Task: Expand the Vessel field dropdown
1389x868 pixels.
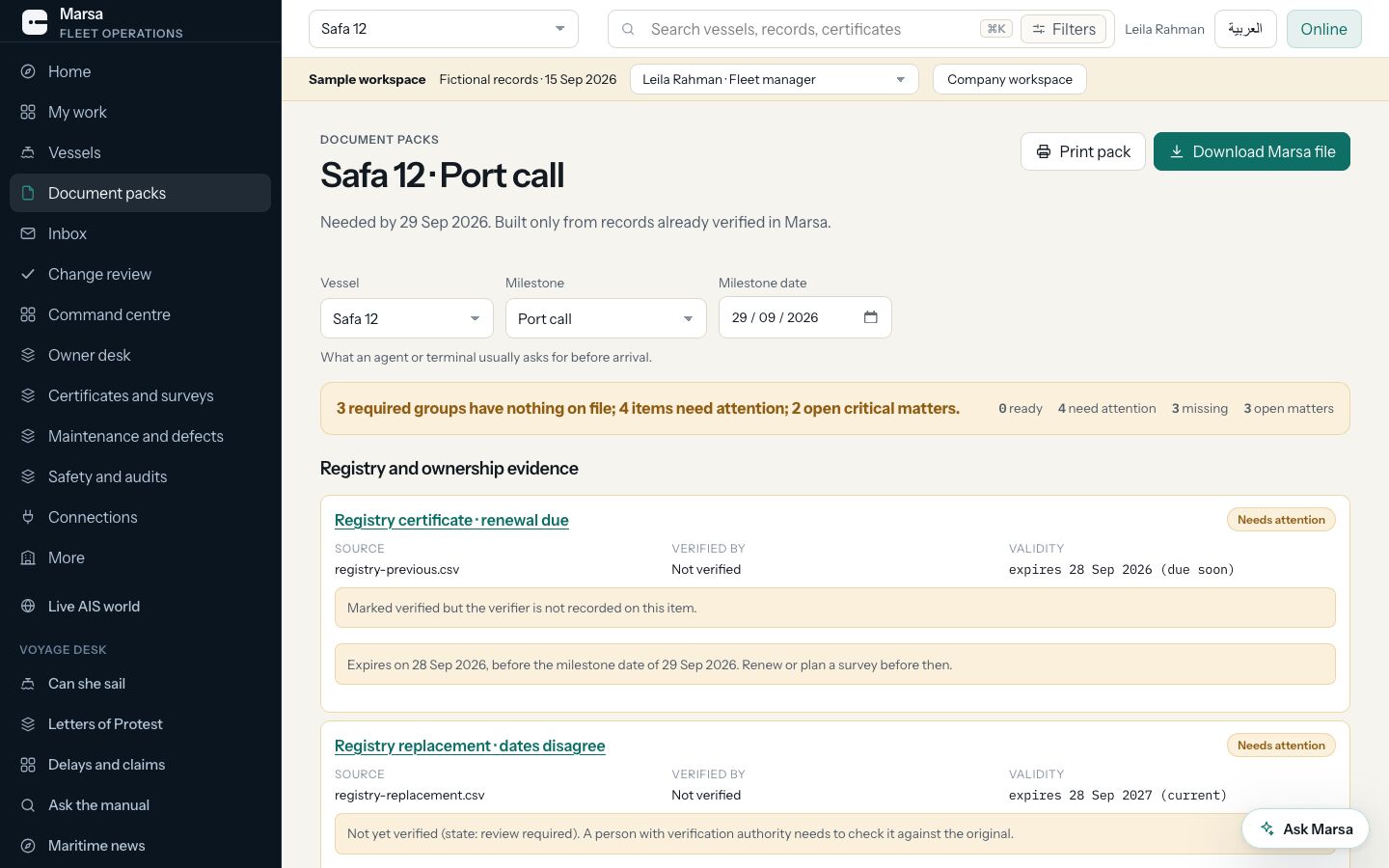Action: point(407,318)
